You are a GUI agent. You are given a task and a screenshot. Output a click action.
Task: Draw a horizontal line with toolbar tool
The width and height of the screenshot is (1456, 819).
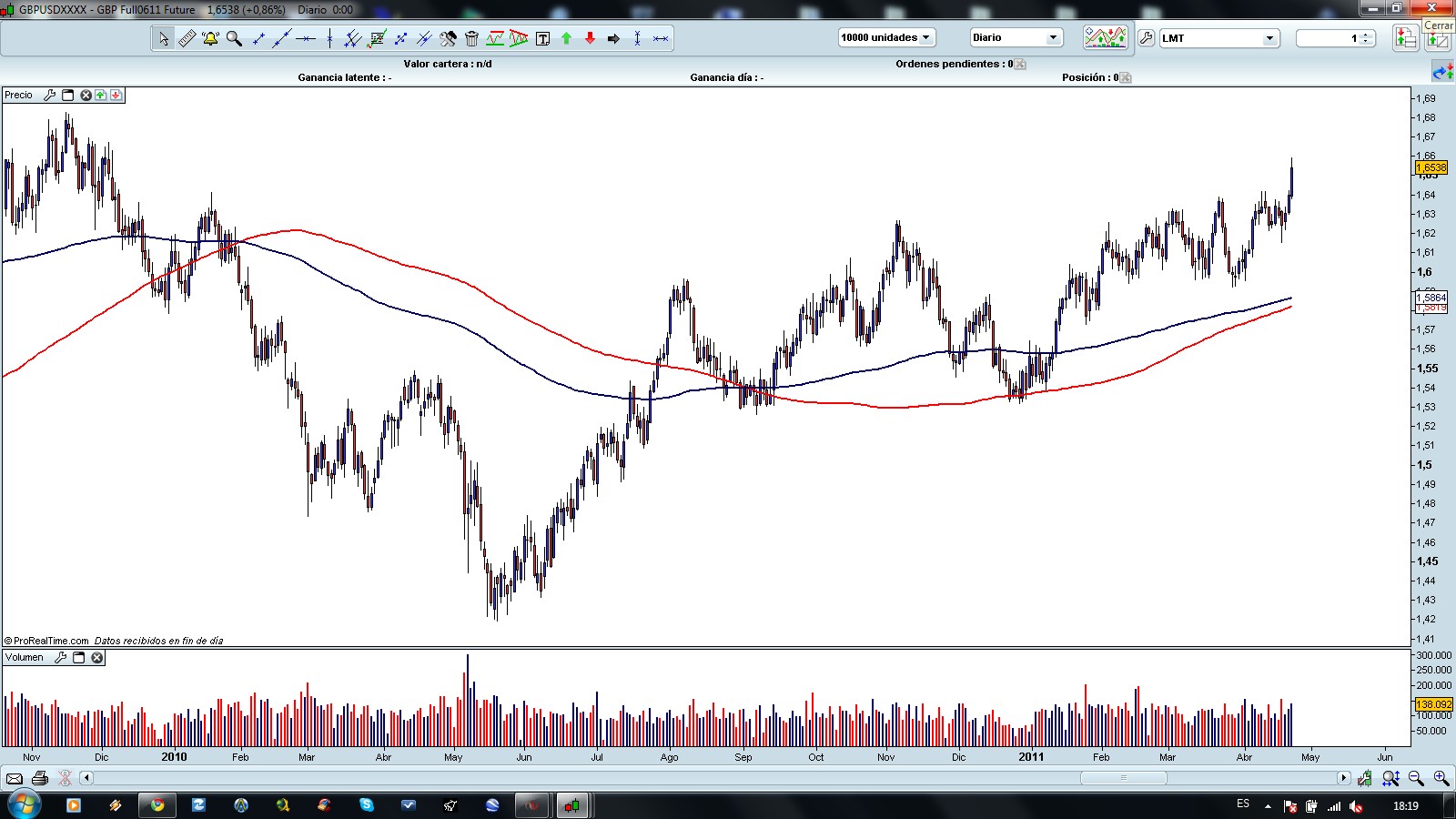[306, 38]
